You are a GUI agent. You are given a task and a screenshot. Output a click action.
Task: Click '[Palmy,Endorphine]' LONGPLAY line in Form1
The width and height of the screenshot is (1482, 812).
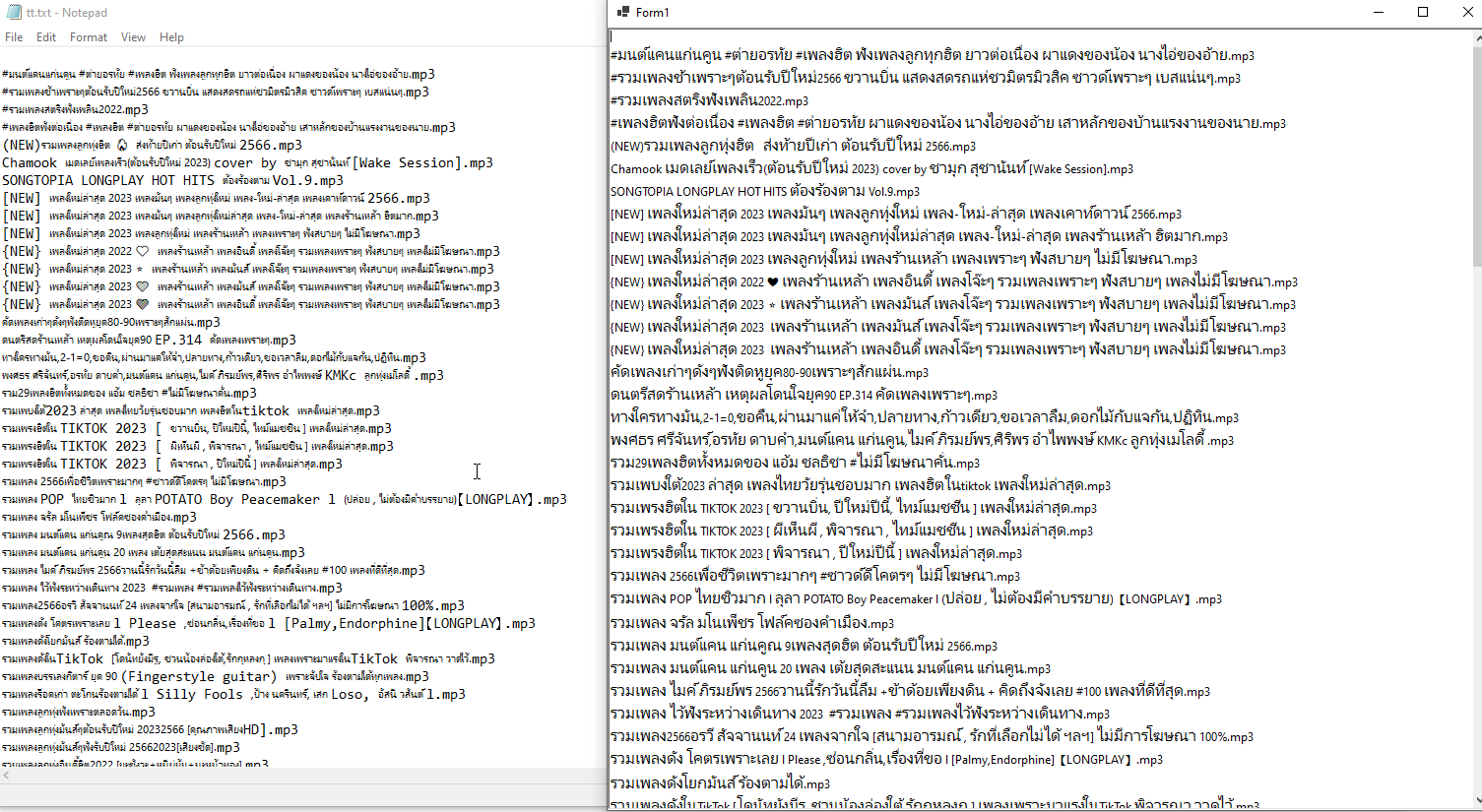pos(886,759)
